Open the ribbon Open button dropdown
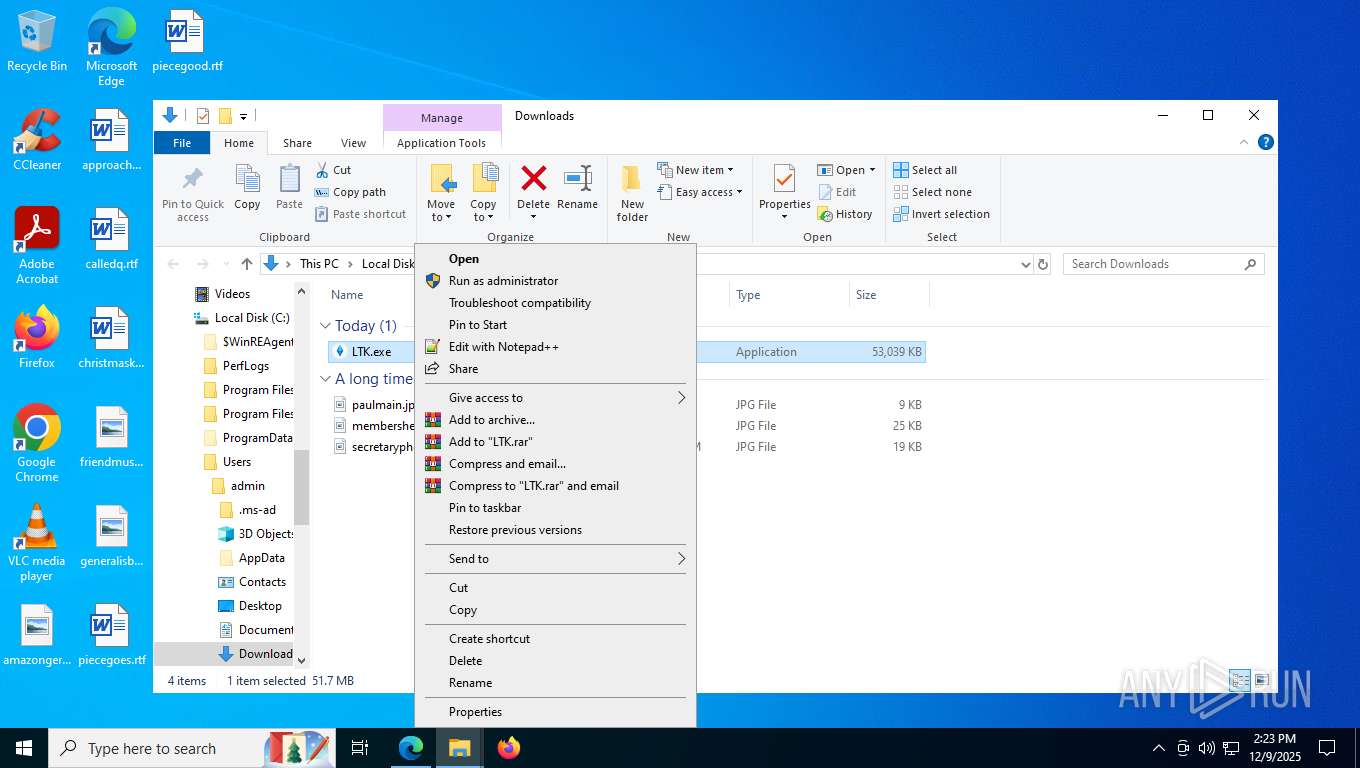Viewport: 1360px width, 768px height. (872, 170)
